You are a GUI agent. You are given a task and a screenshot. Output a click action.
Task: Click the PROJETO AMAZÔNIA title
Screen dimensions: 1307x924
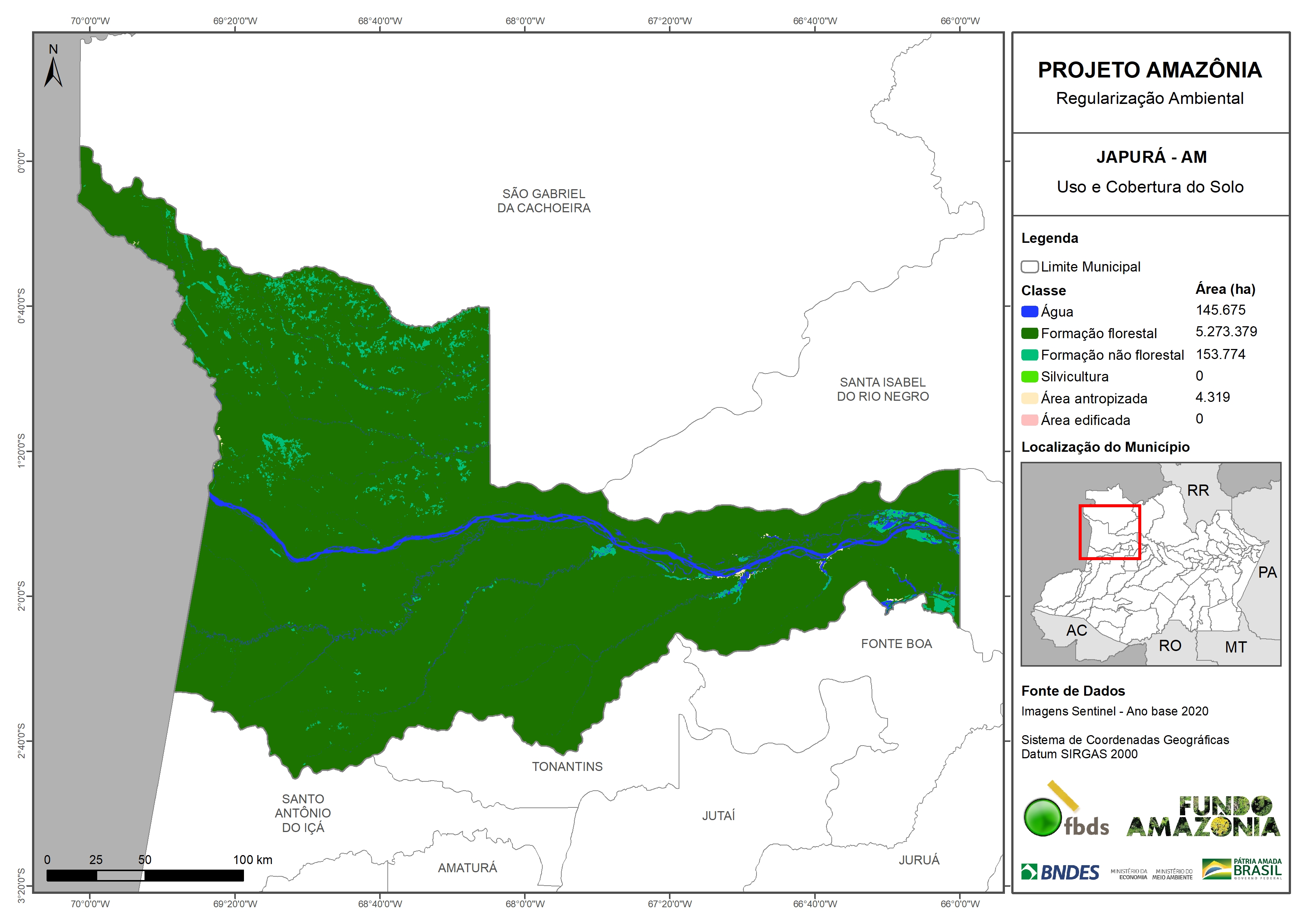coord(1149,70)
